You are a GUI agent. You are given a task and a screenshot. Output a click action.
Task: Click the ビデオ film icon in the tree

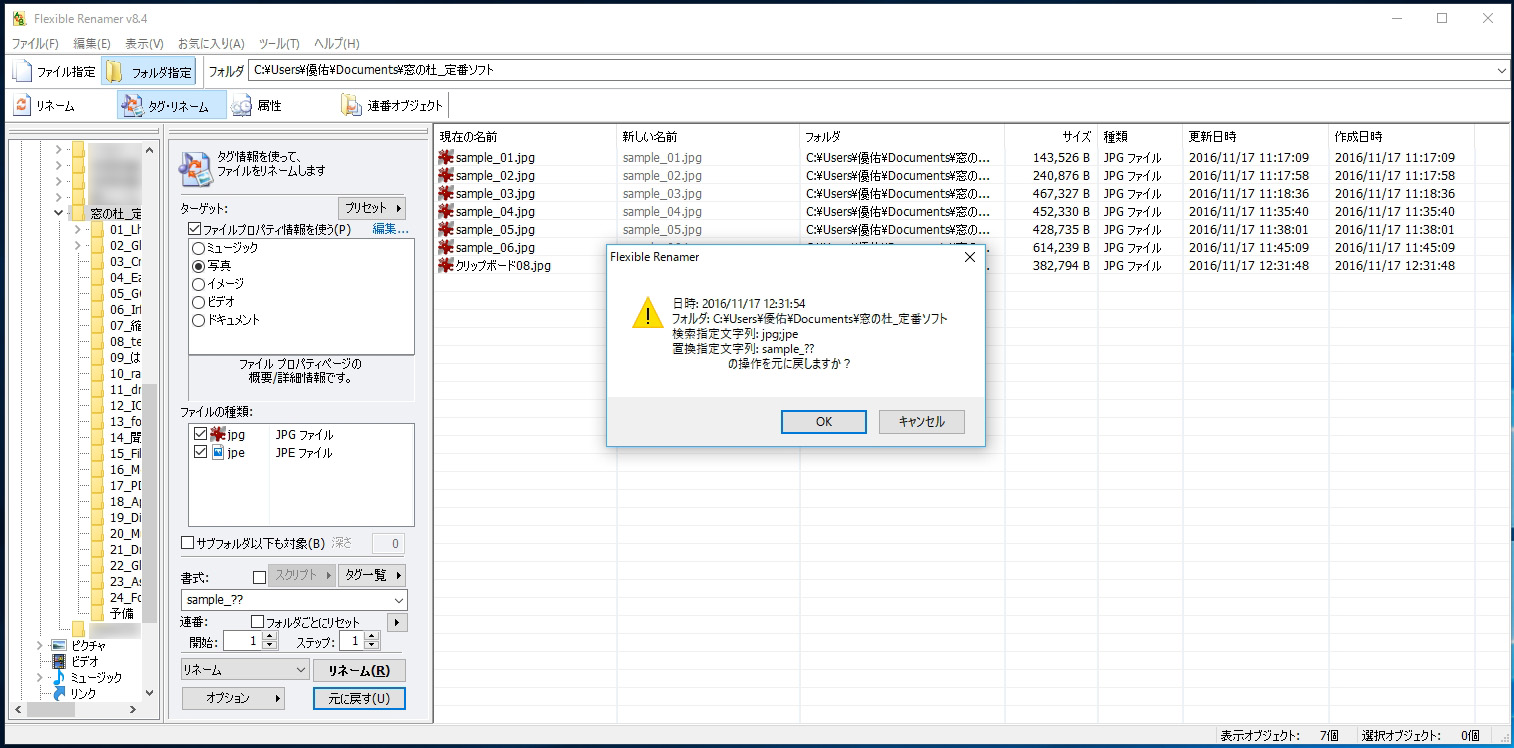coord(59,662)
